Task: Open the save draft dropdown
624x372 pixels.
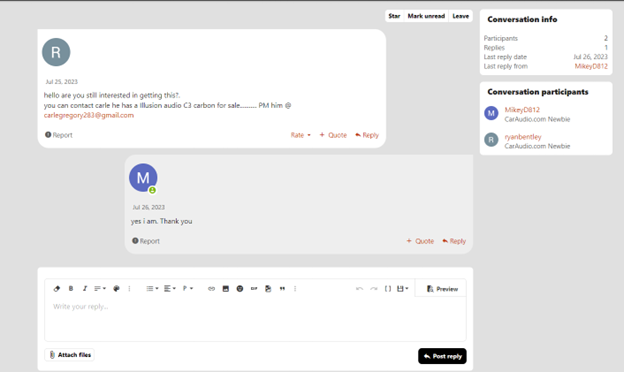Action: [402, 288]
